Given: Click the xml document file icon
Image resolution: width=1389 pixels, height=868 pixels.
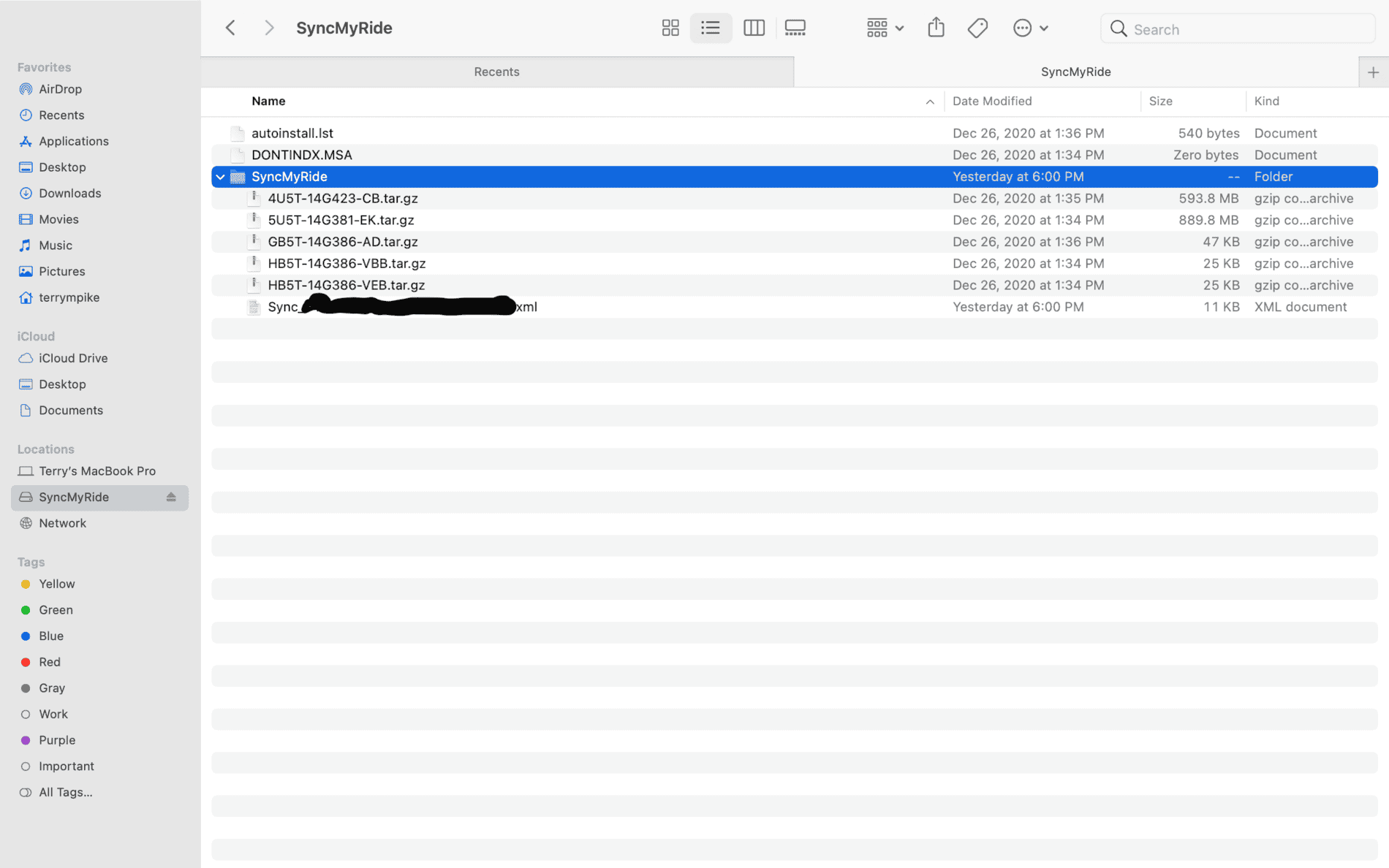Looking at the screenshot, I should [x=254, y=307].
